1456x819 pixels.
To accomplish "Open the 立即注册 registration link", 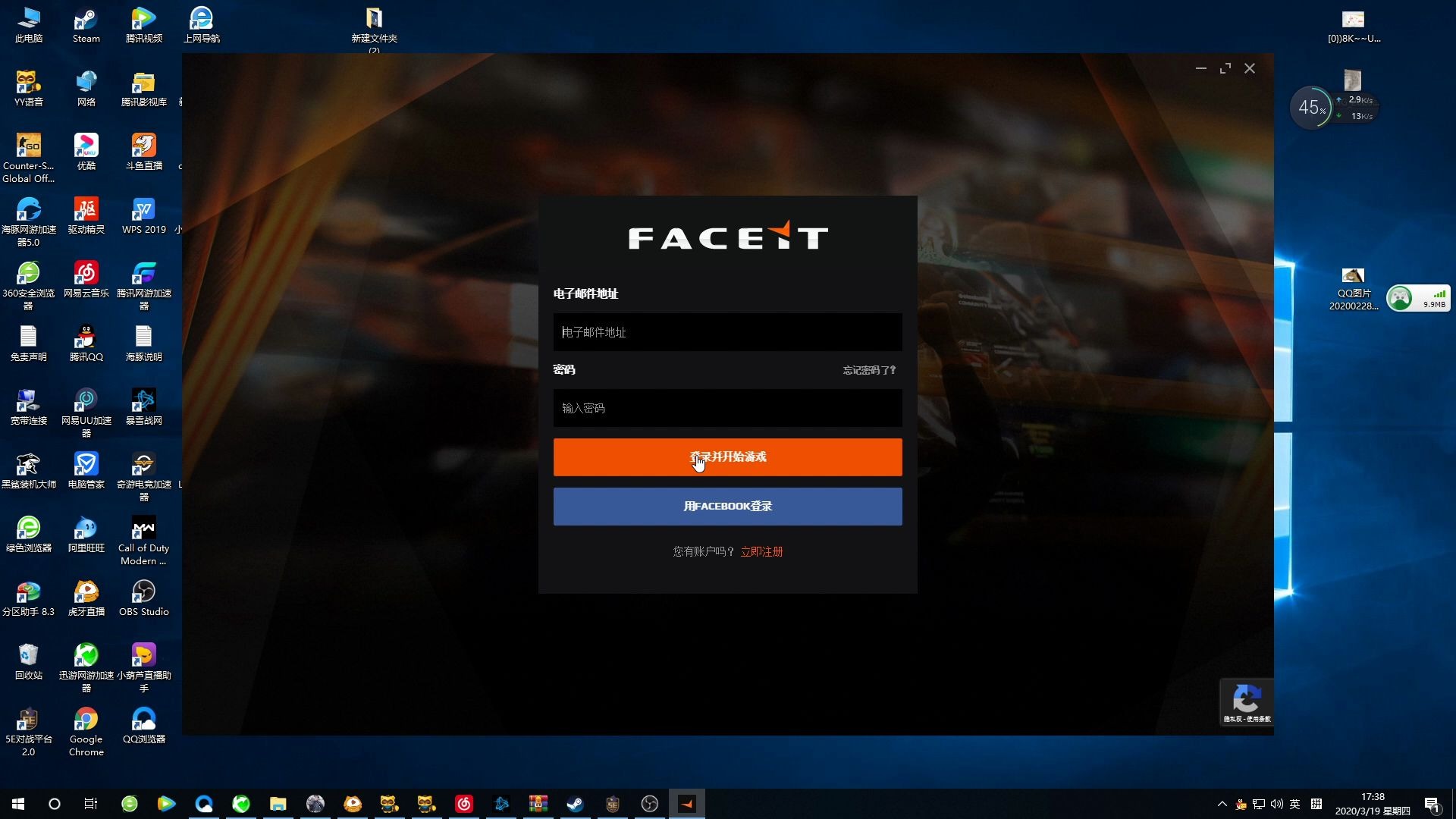I will coord(761,551).
